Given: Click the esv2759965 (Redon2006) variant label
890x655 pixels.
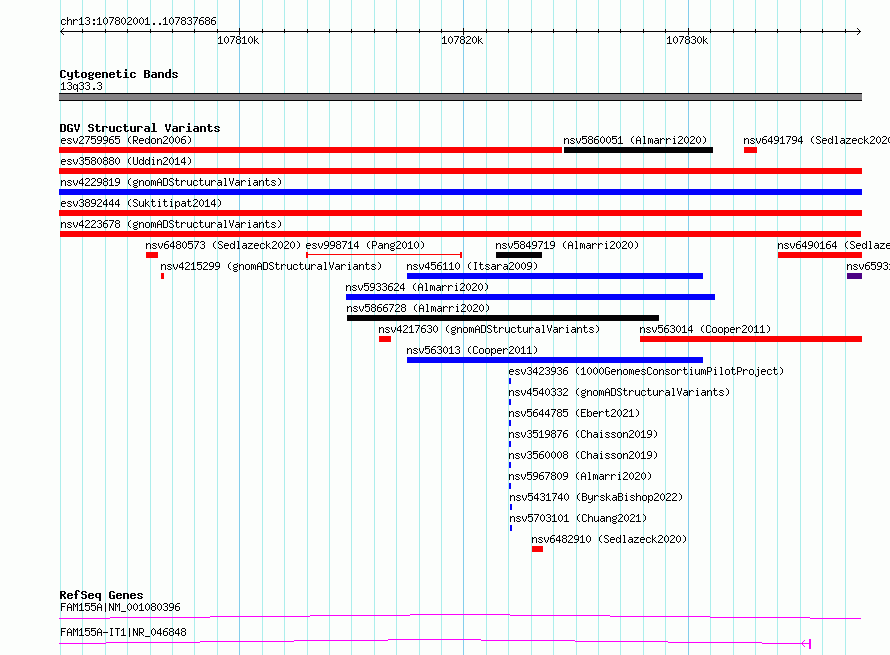Looking at the screenshot, I should click(126, 140).
